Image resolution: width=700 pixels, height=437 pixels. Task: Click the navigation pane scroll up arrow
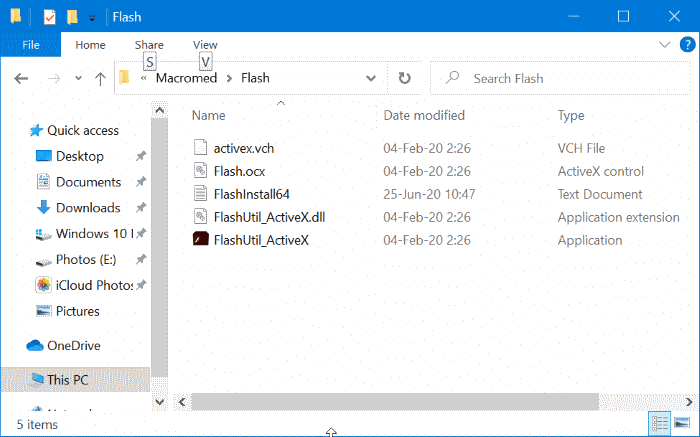160,111
